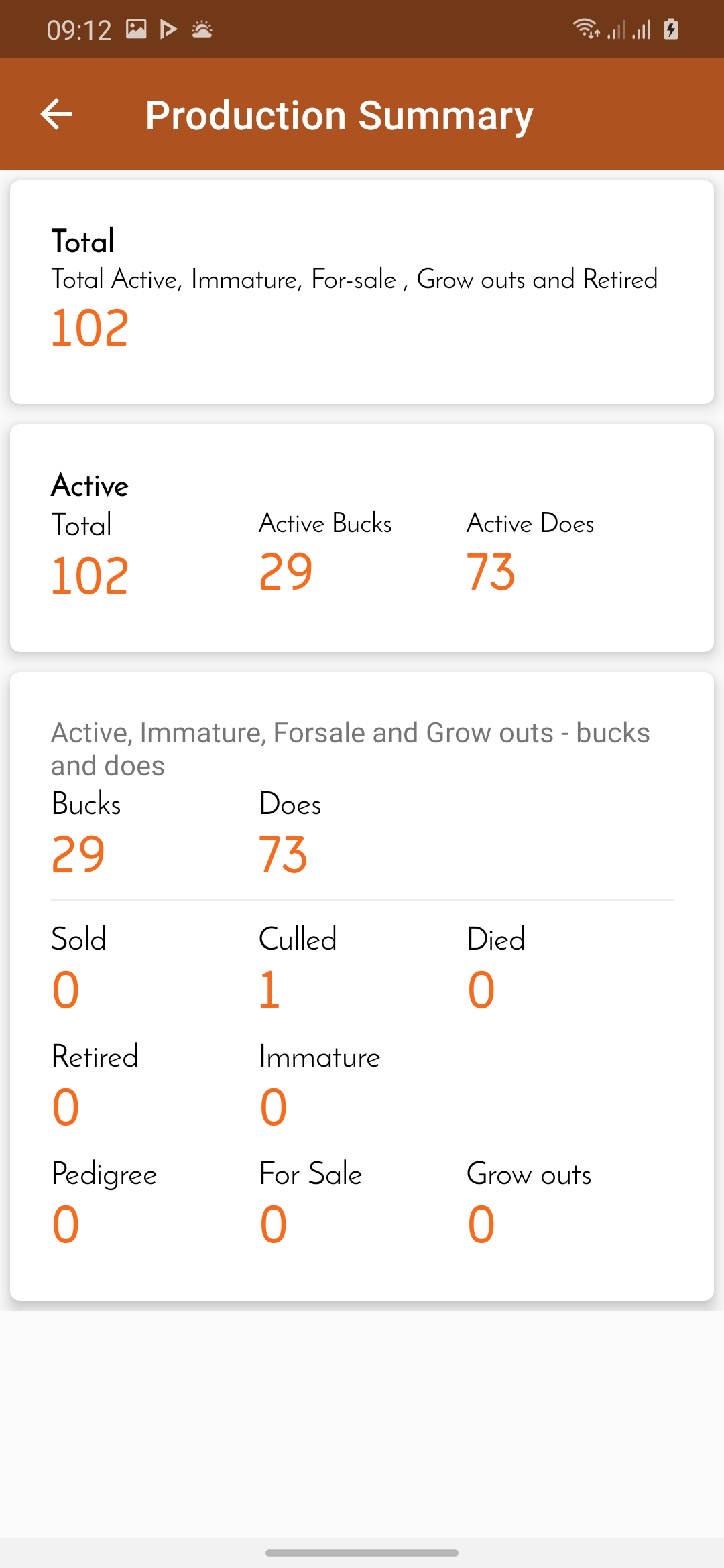724x1568 pixels.
Task: Tap the bottom navigation gesture handle
Action: [362, 1553]
